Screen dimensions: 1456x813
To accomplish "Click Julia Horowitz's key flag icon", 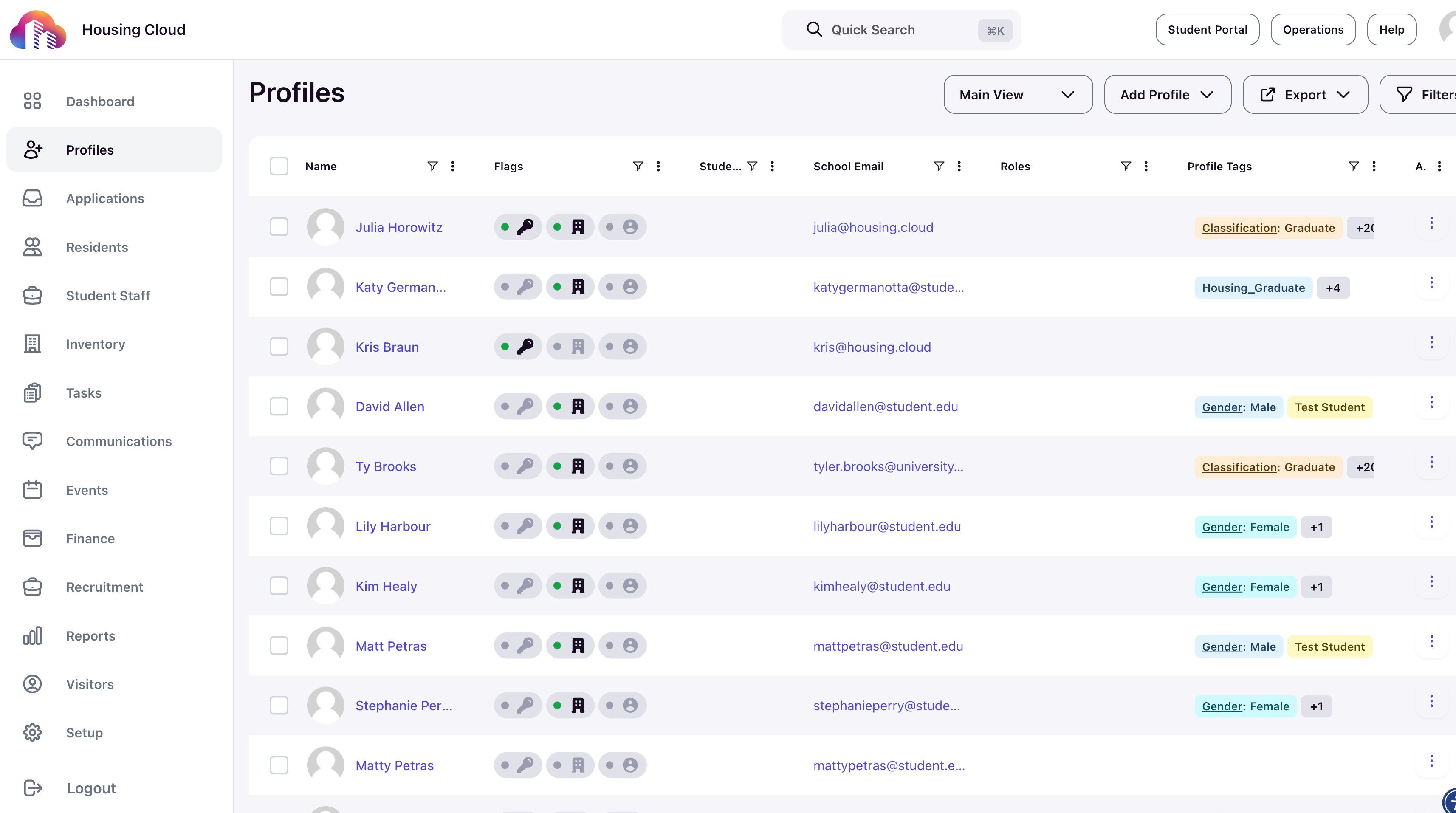I will tap(525, 227).
